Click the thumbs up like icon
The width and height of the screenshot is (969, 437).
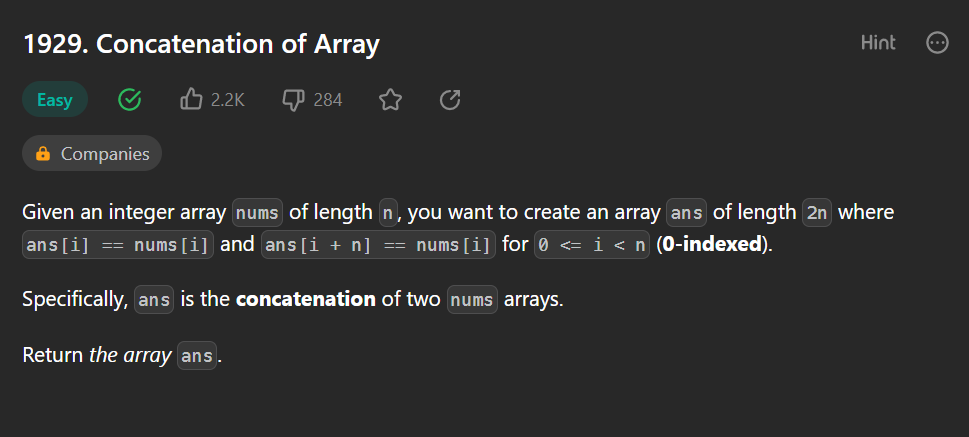(x=191, y=100)
